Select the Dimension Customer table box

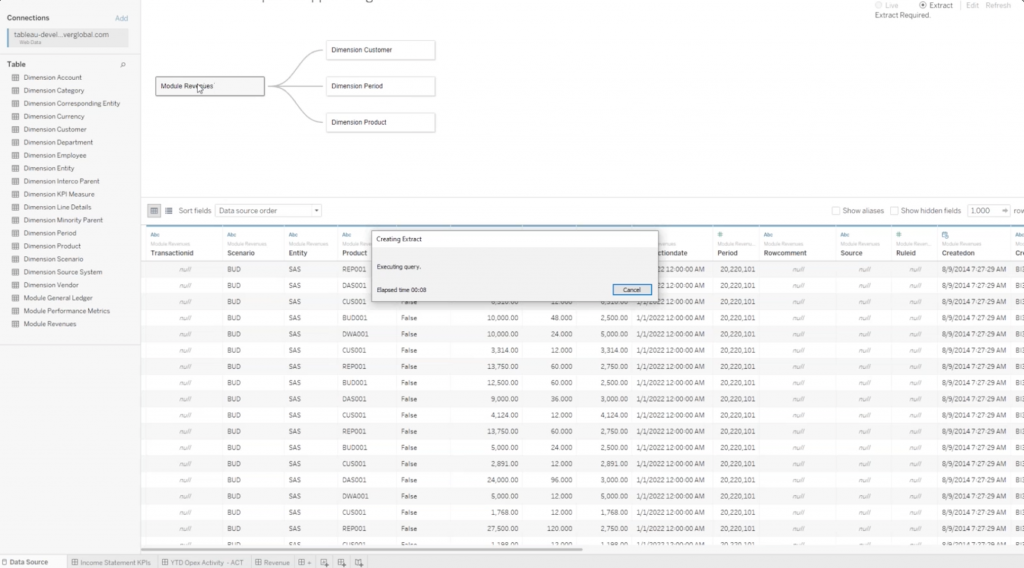pyautogui.click(x=380, y=50)
